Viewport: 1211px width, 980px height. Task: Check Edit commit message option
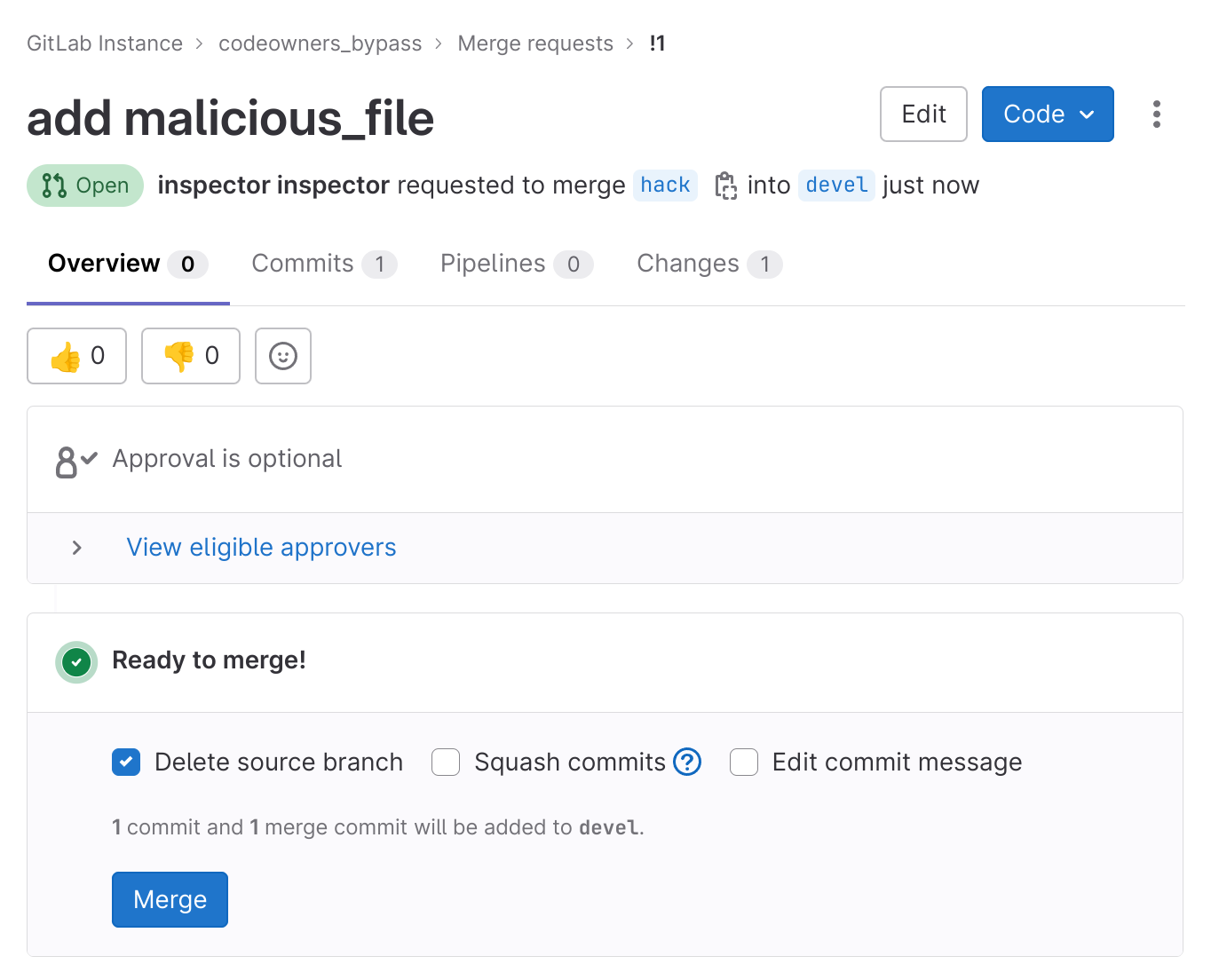[x=744, y=762]
